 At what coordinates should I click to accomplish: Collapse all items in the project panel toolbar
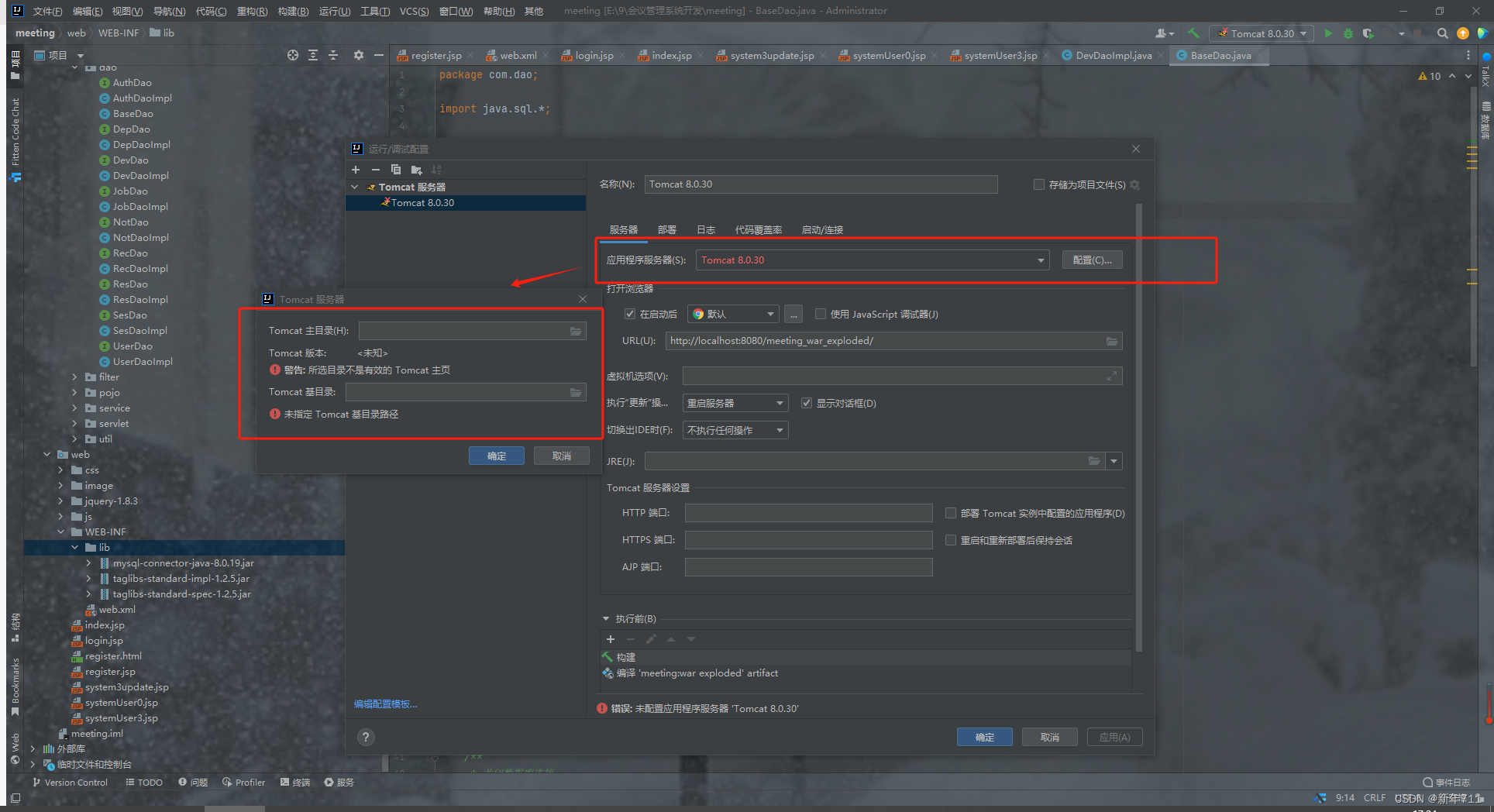pyautogui.click(x=333, y=55)
